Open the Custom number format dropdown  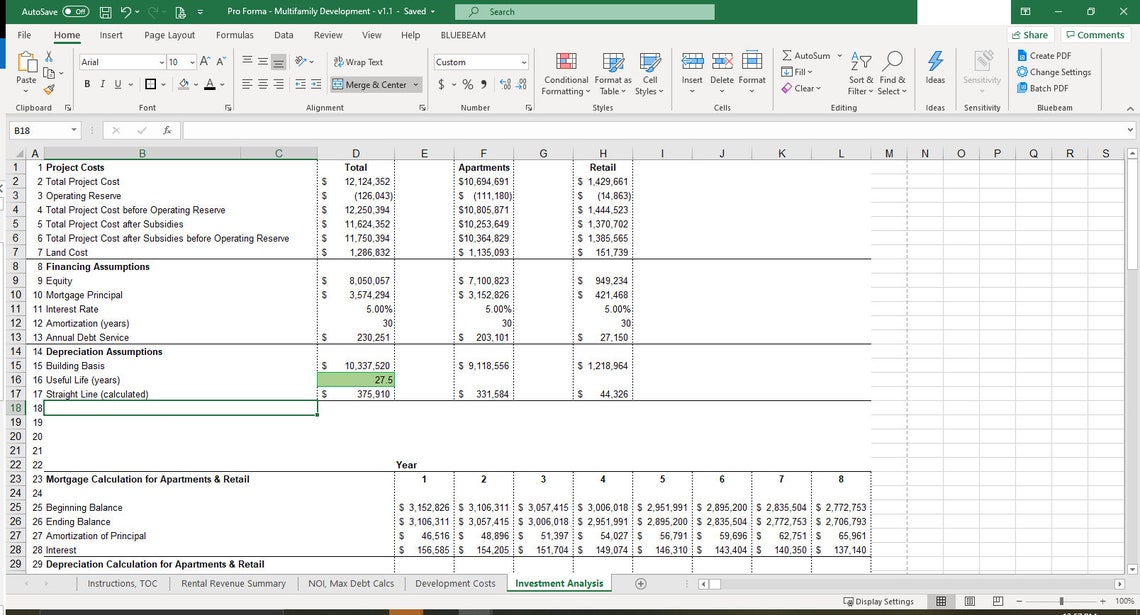pos(523,61)
